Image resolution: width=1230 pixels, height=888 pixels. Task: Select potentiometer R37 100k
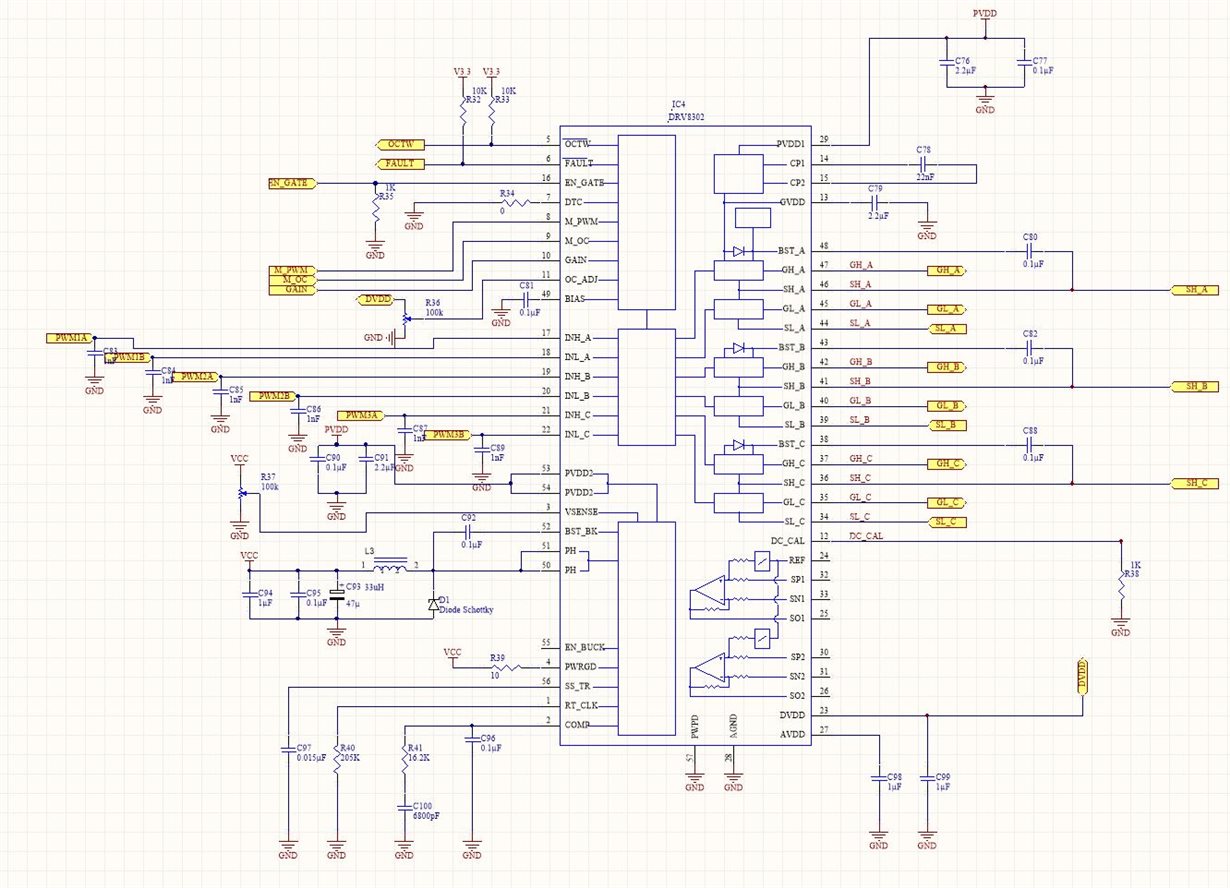point(240,493)
